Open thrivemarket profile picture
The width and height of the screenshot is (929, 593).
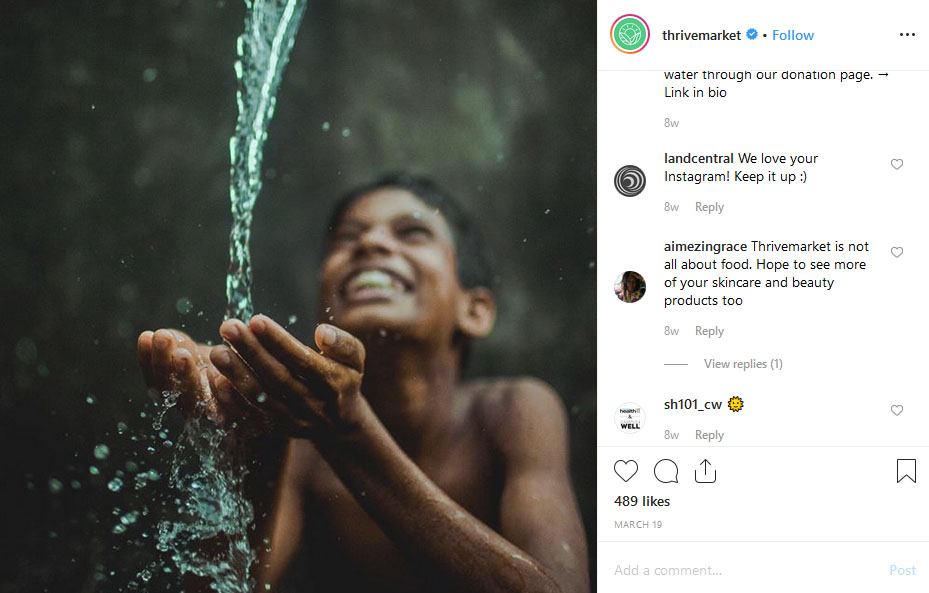coord(630,34)
